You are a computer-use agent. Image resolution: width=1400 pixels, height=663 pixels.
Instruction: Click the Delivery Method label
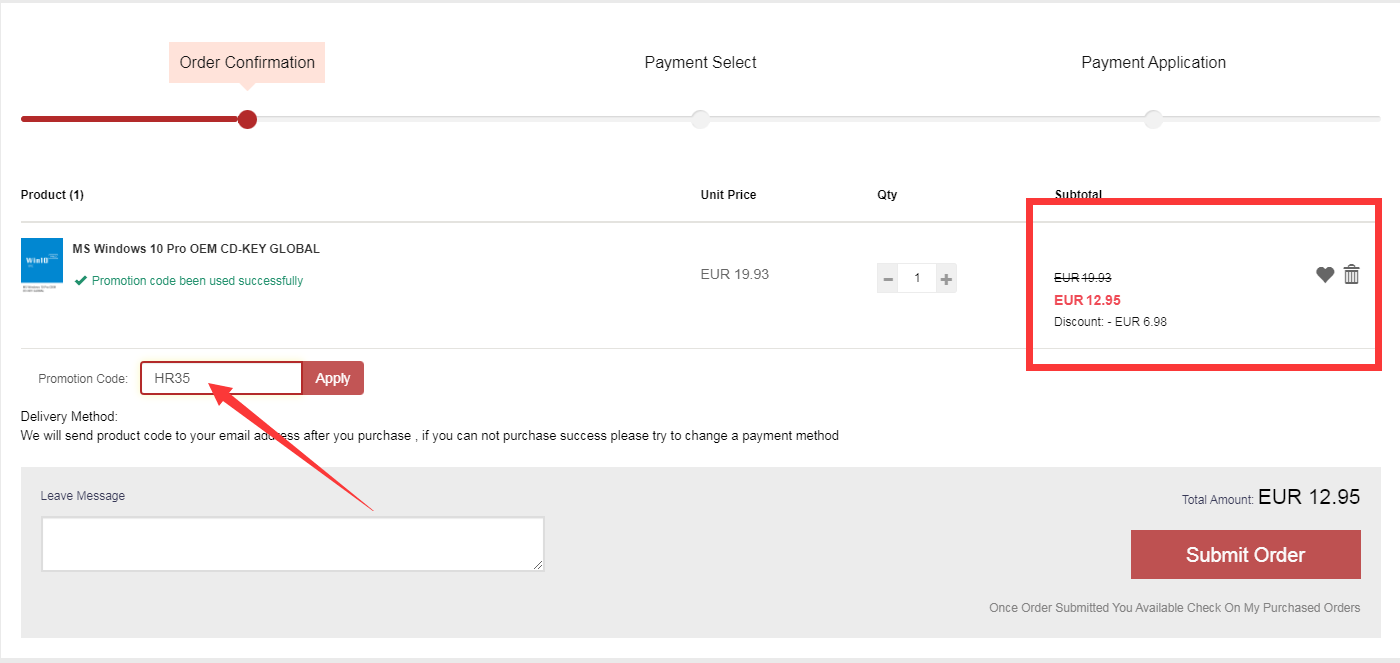pos(69,416)
